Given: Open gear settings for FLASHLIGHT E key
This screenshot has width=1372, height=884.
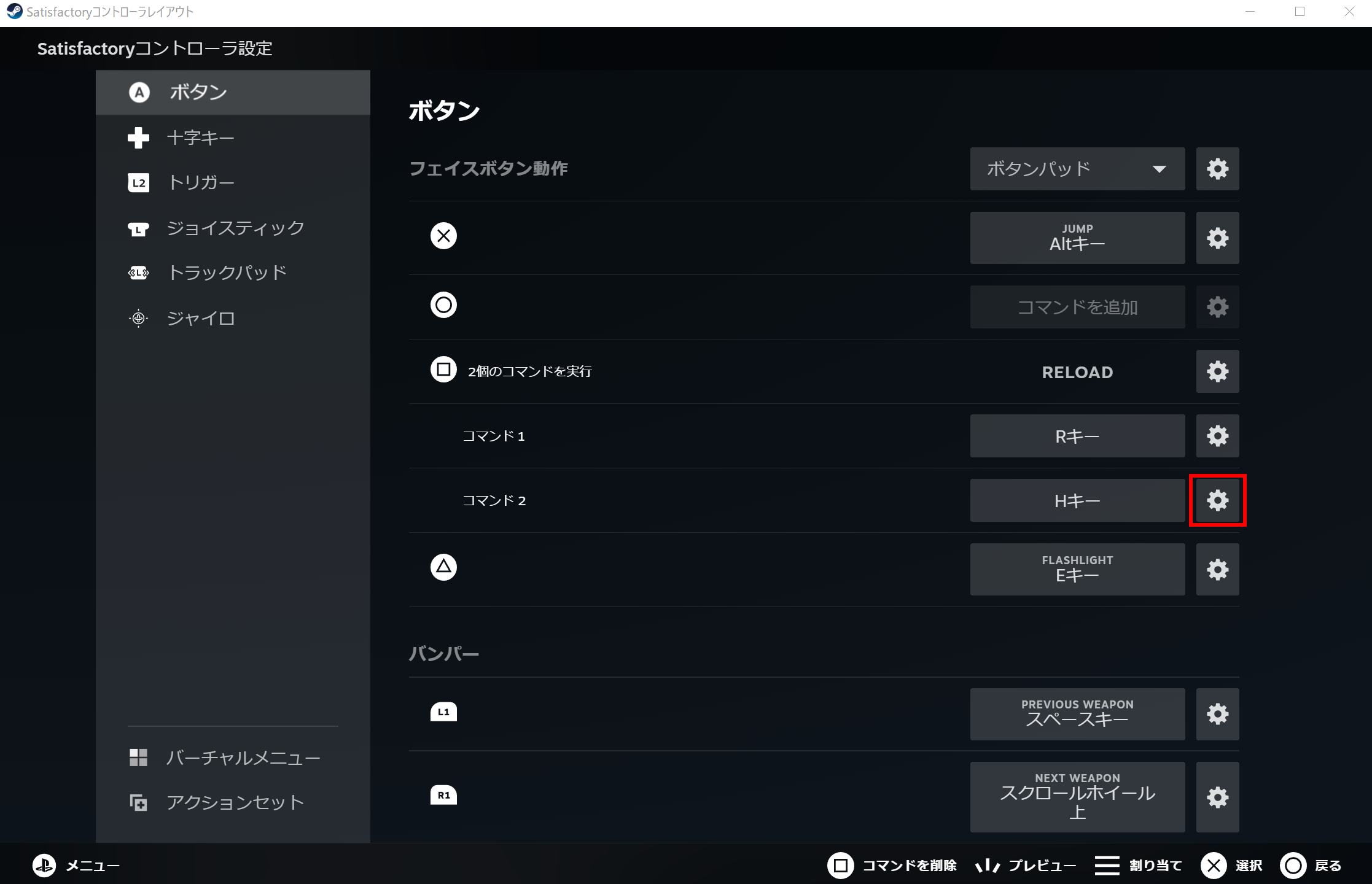Looking at the screenshot, I should pyautogui.click(x=1217, y=570).
